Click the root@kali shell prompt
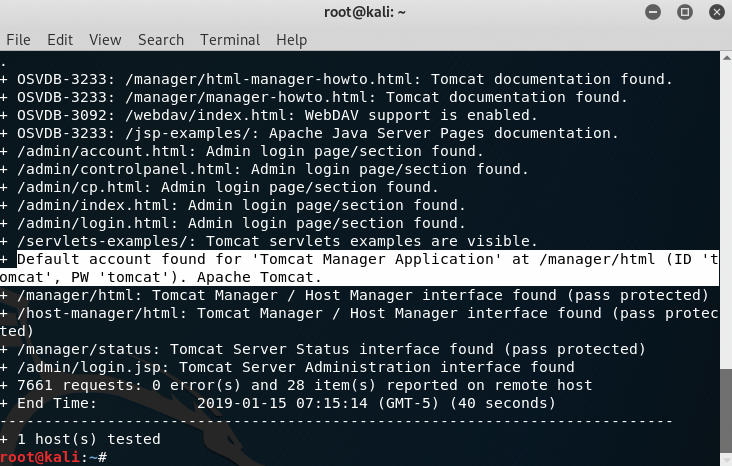The image size is (732, 466). 53,457
